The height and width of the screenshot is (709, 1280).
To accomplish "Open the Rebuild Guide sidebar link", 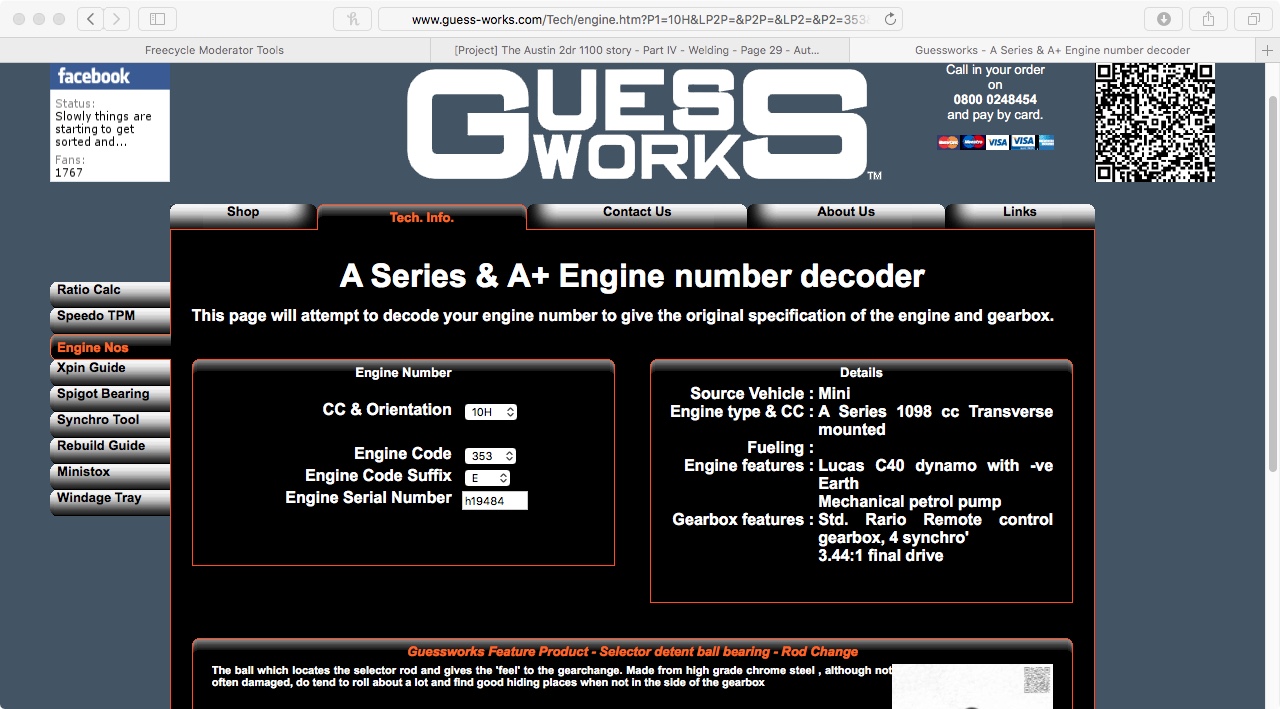I will coord(110,450).
